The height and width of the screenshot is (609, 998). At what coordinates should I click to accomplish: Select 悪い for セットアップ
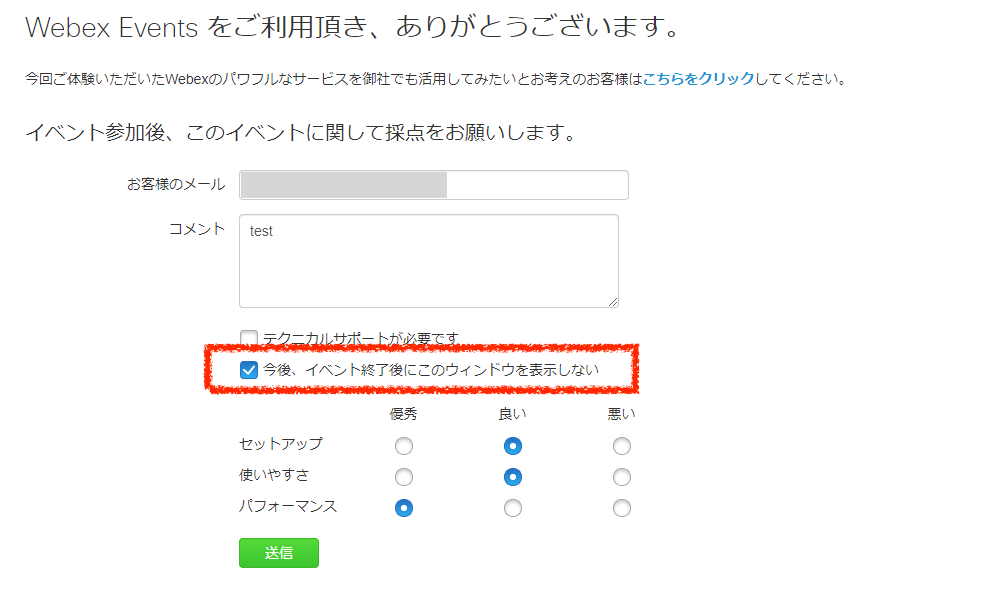click(x=622, y=445)
